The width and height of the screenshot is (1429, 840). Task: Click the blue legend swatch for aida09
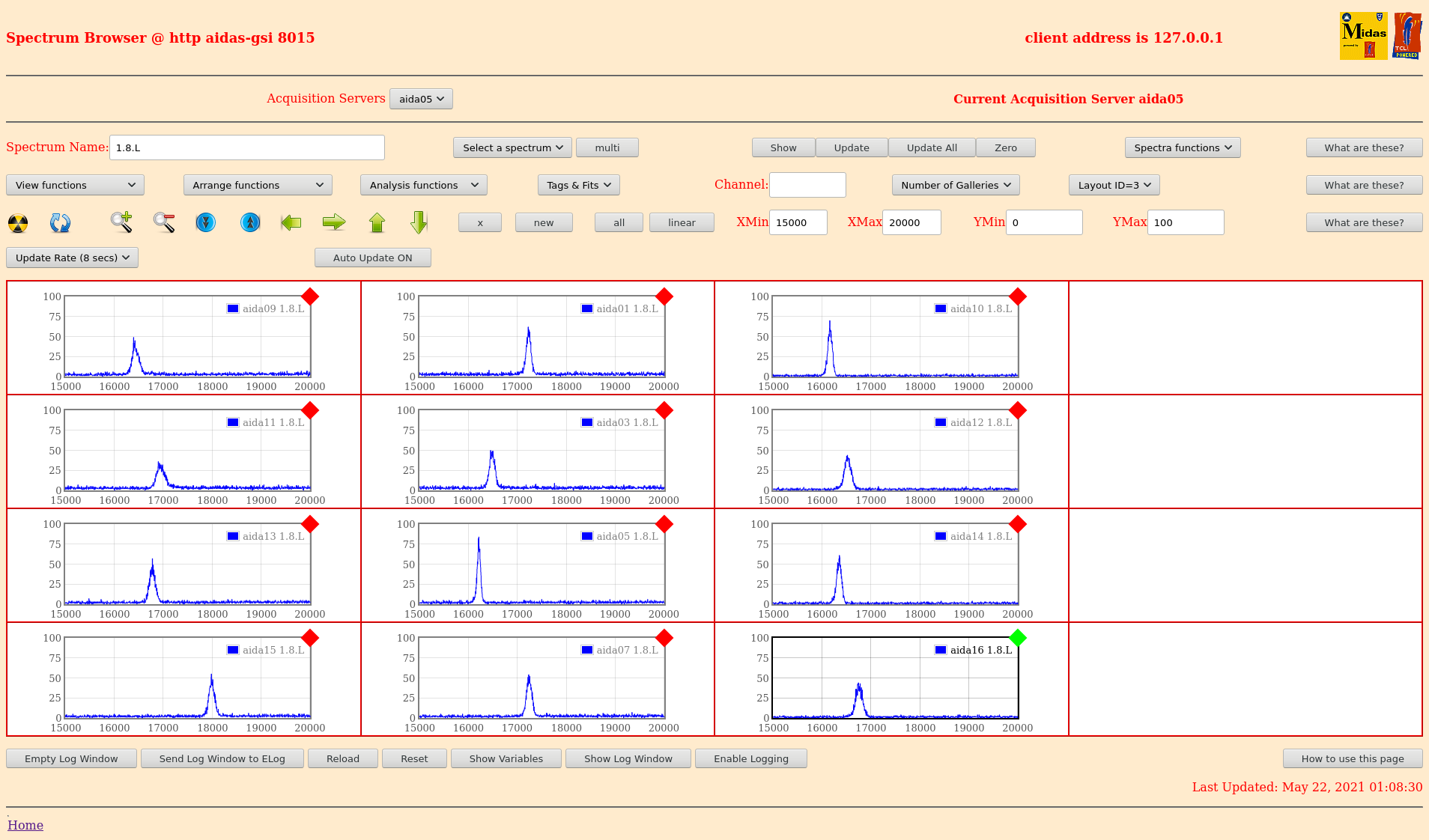click(233, 308)
